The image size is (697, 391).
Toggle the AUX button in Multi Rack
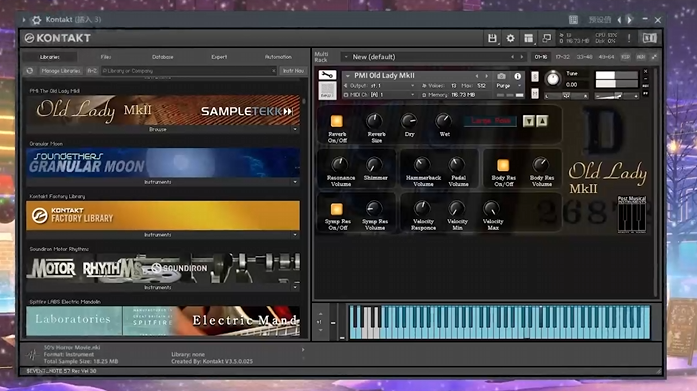tap(641, 57)
